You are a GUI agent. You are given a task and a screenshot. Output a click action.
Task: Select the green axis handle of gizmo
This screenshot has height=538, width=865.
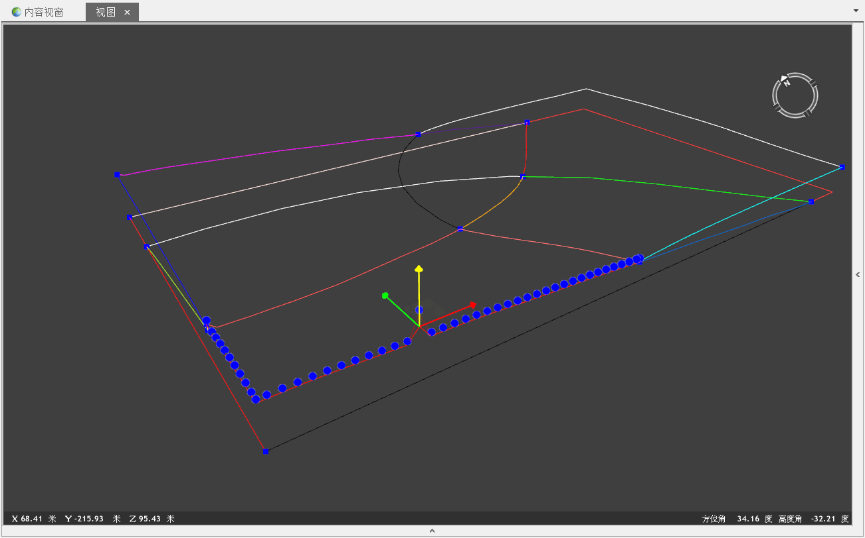[x=385, y=296]
